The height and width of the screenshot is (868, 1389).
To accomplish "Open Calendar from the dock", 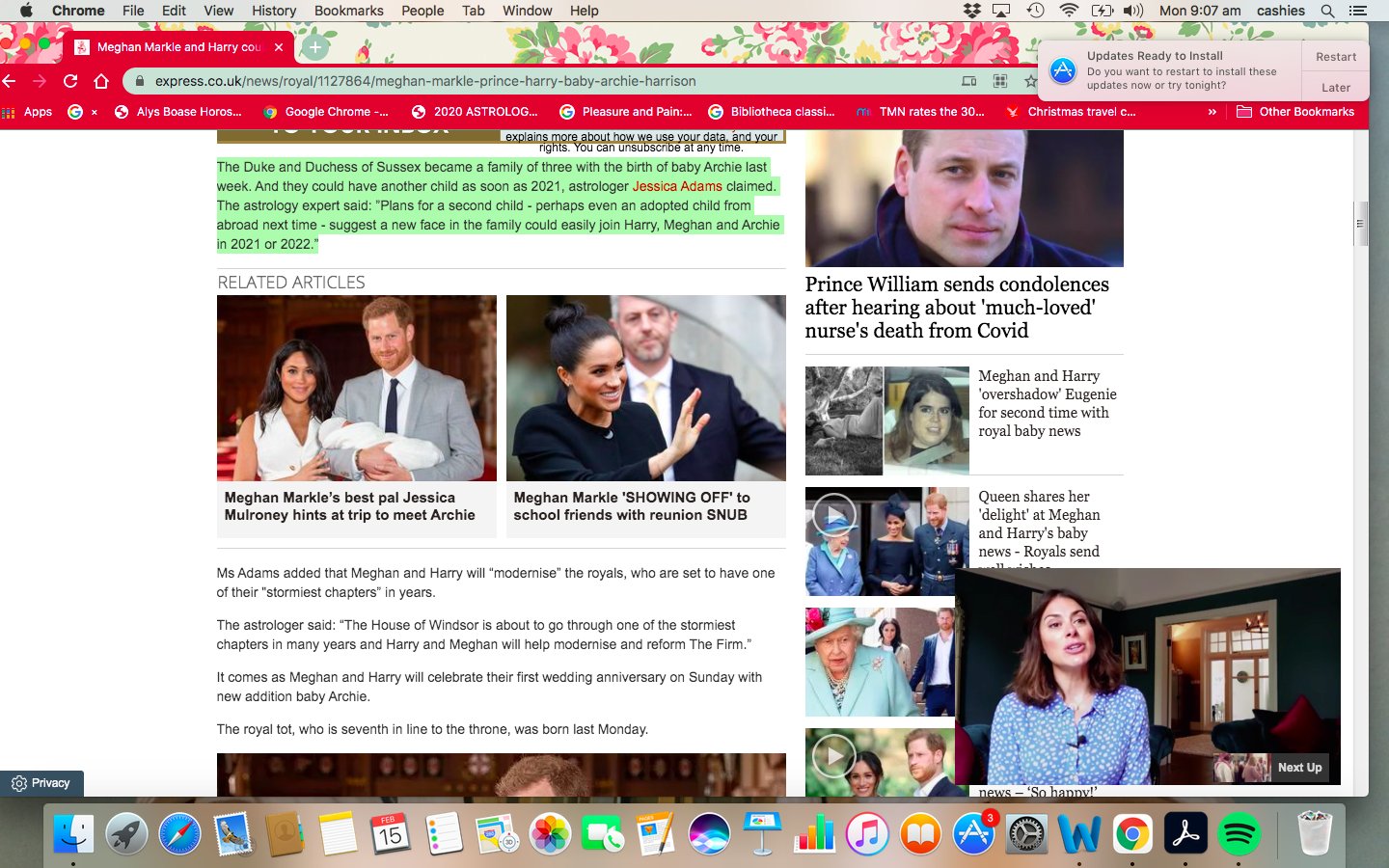I will tap(391, 834).
